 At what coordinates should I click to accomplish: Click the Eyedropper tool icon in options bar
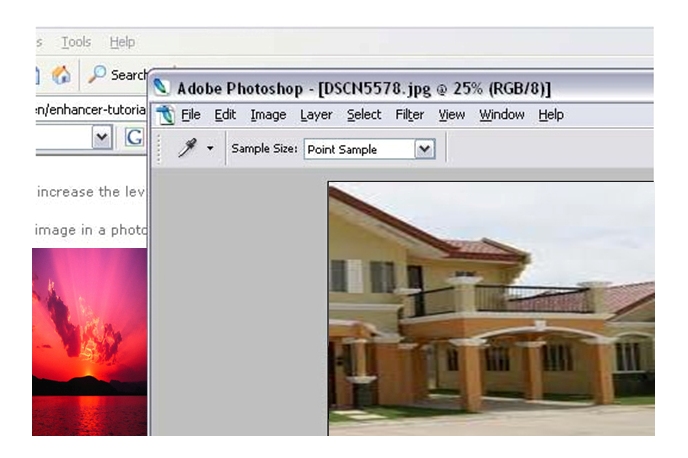tap(187, 148)
